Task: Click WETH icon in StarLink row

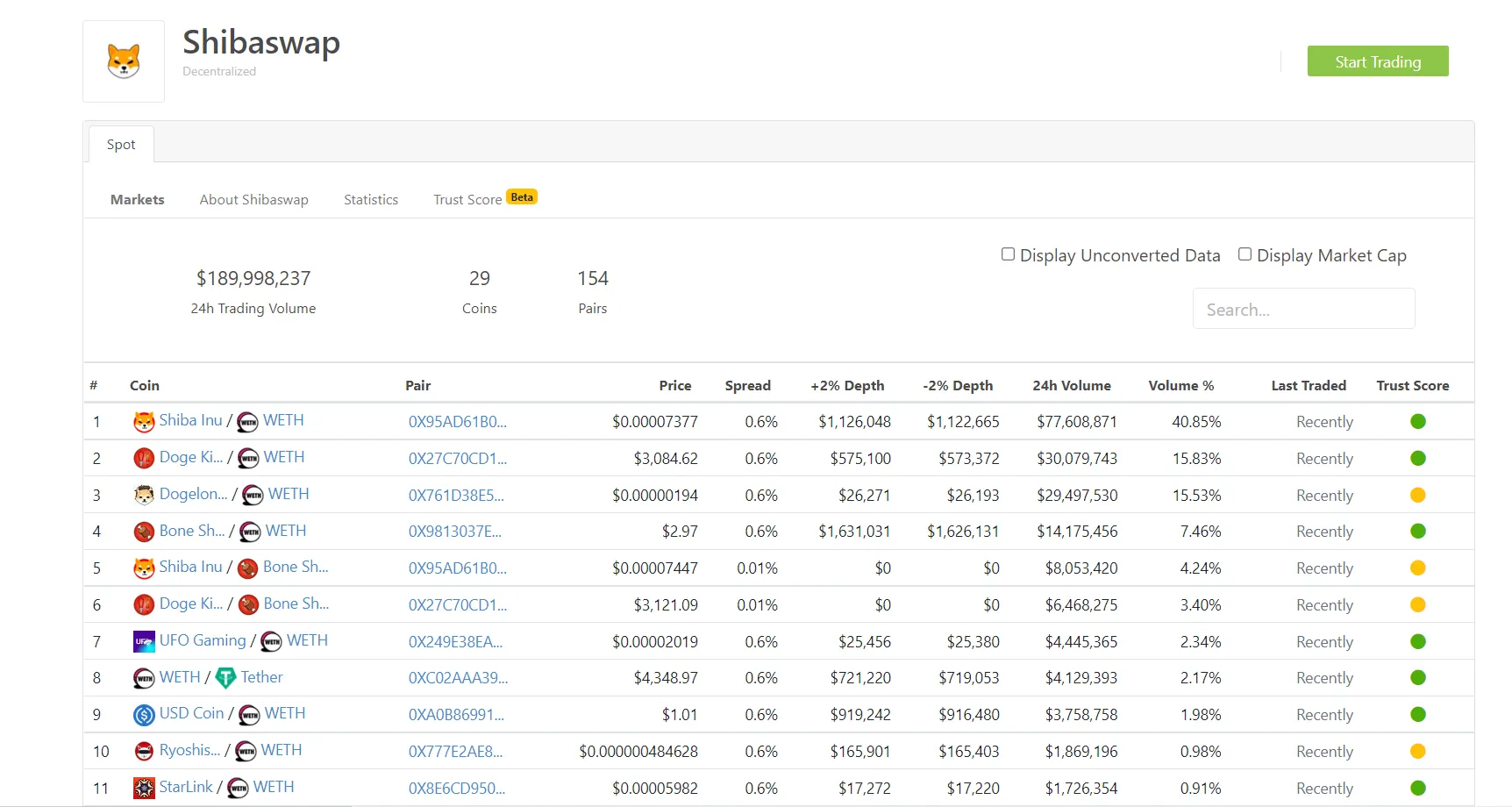Action: pos(238,789)
